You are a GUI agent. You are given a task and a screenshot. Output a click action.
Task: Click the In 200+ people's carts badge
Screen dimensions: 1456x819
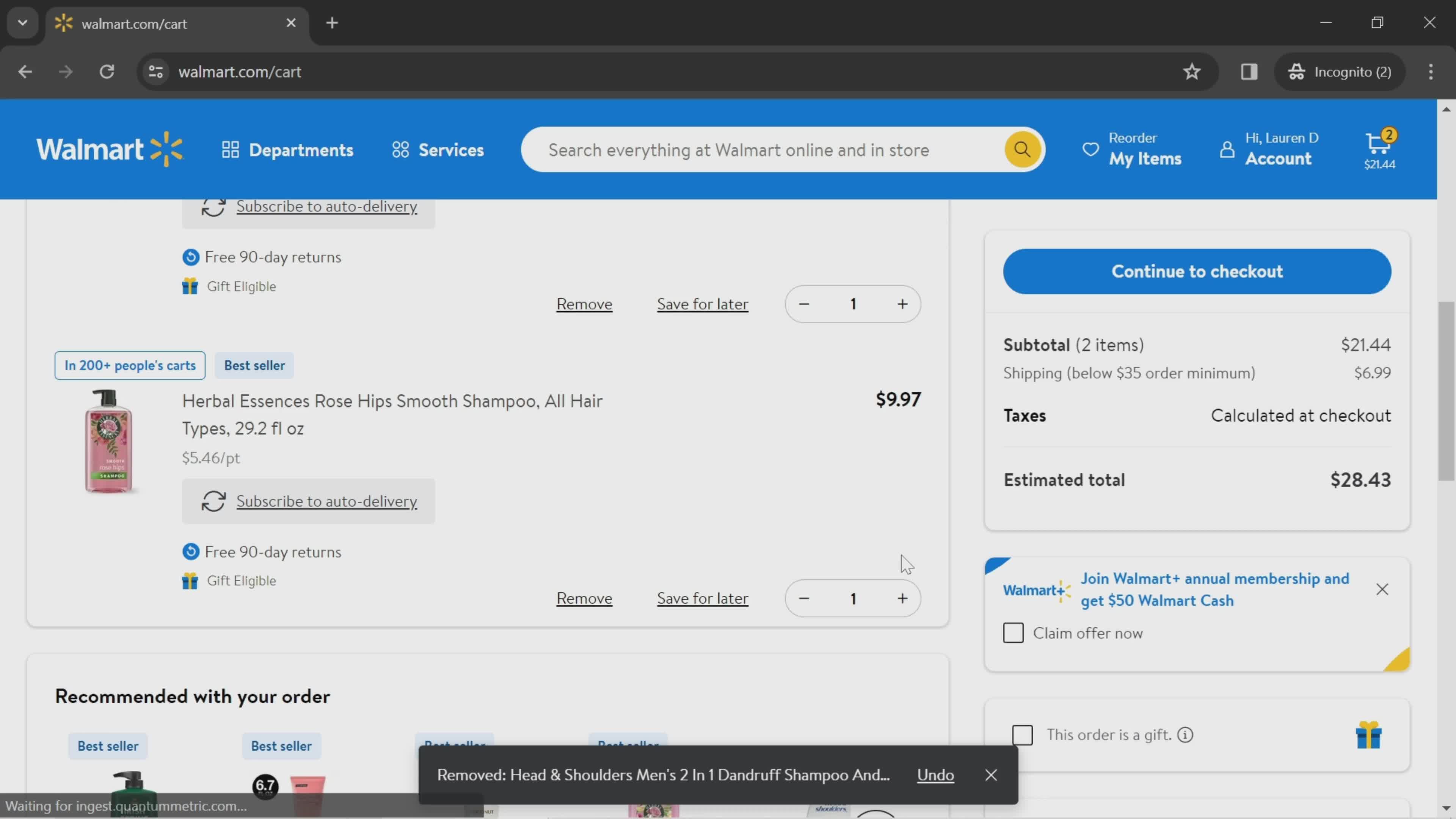pyautogui.click(x=130, y=366)
